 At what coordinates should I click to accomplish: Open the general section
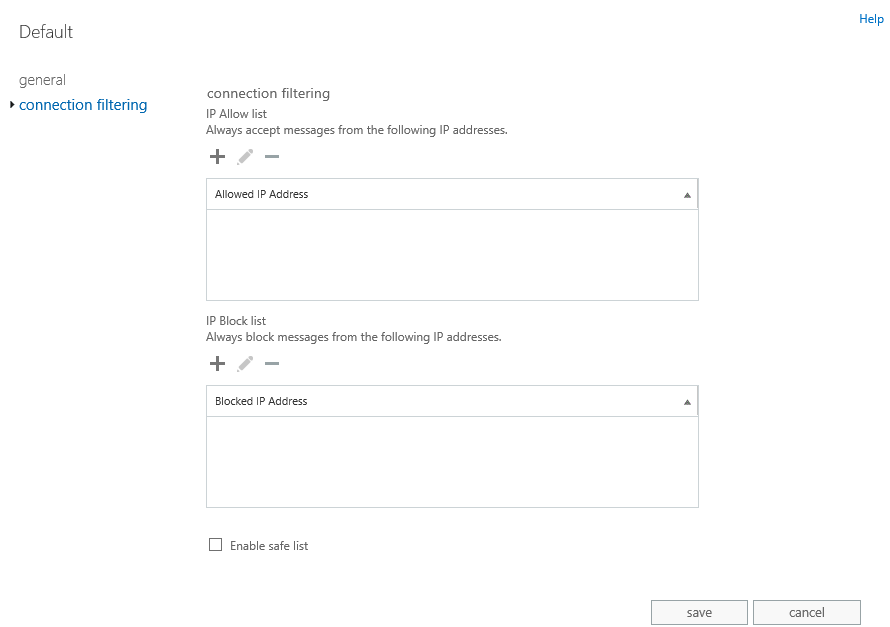click(x=42, y=80)
